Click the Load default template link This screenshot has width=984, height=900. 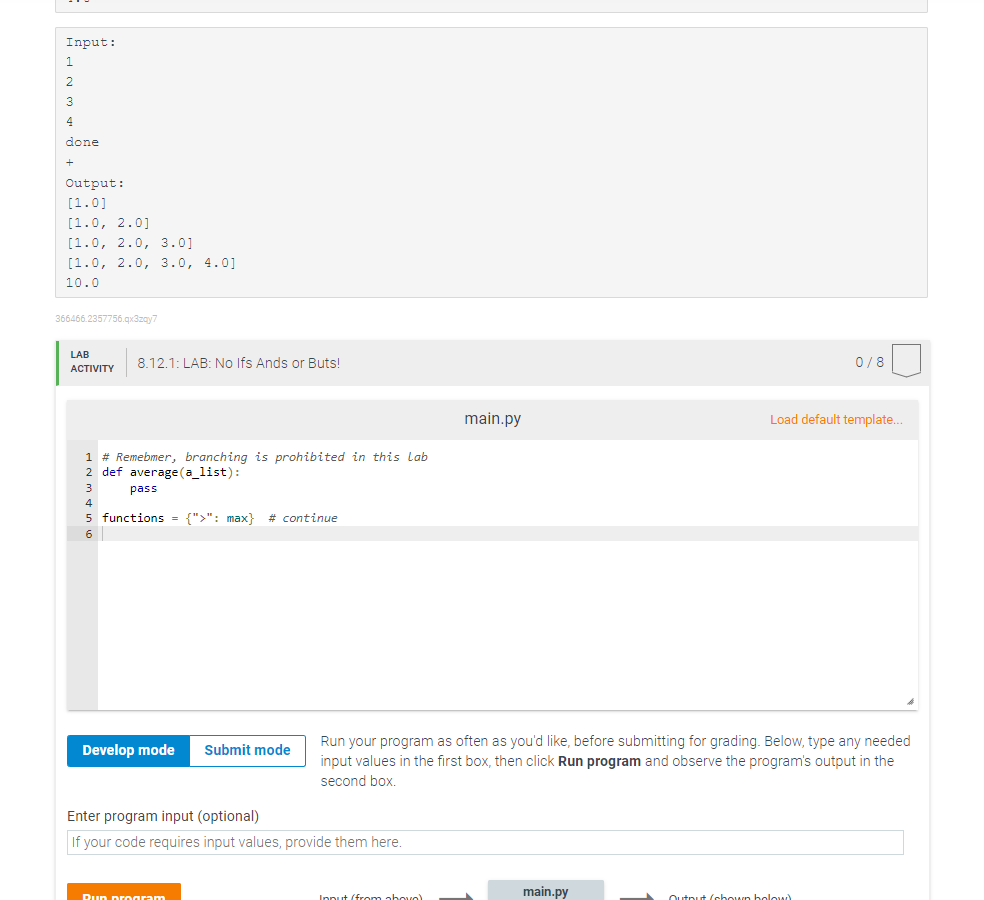coord(836,420)
